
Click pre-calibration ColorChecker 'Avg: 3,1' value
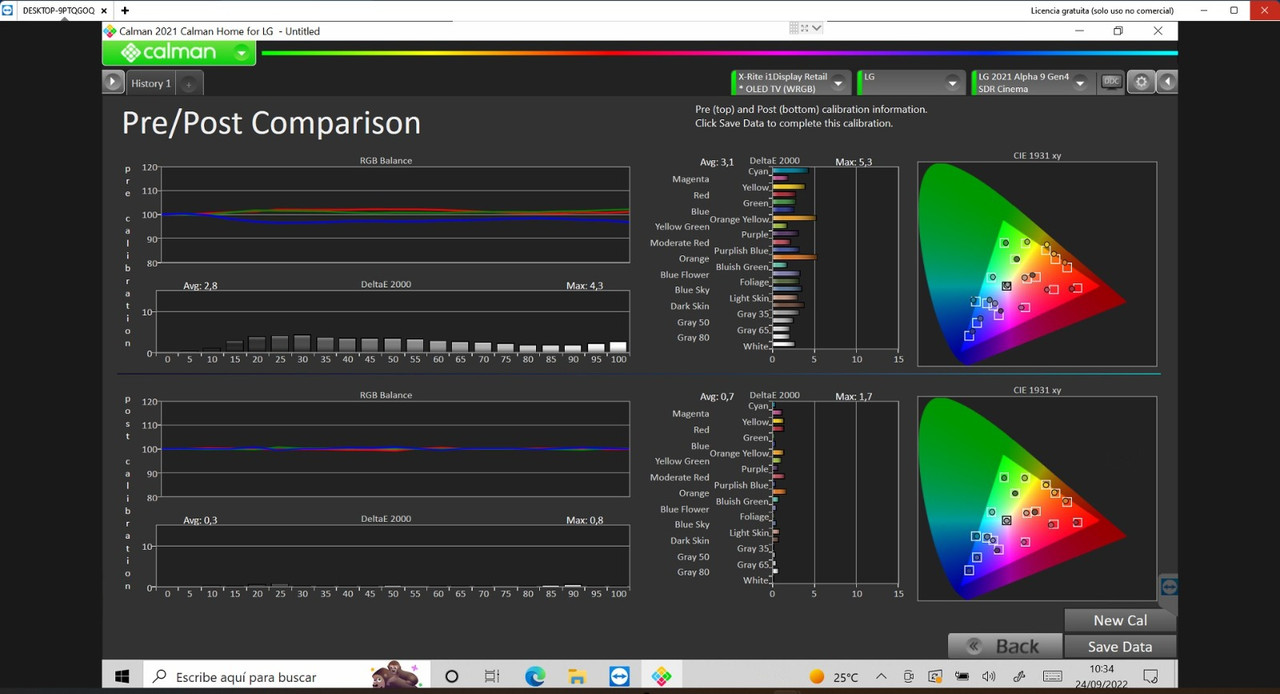point(717,162)
